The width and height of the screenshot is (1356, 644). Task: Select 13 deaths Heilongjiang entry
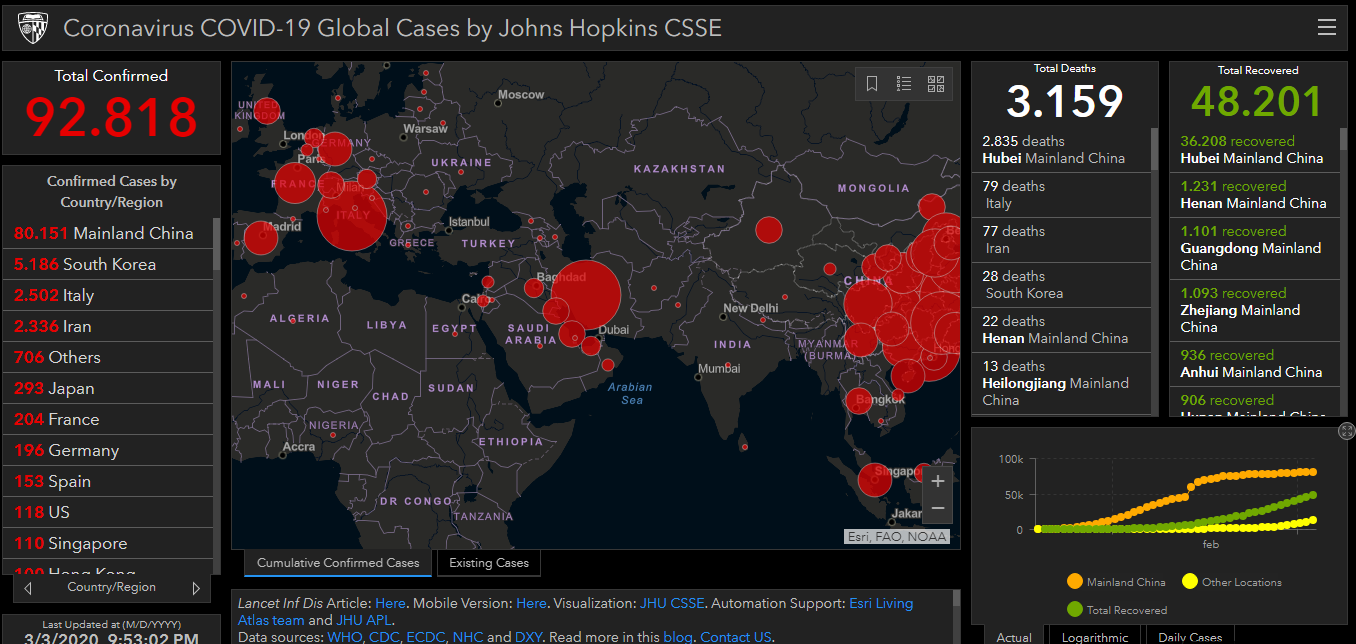click(x=1062, y=383)
